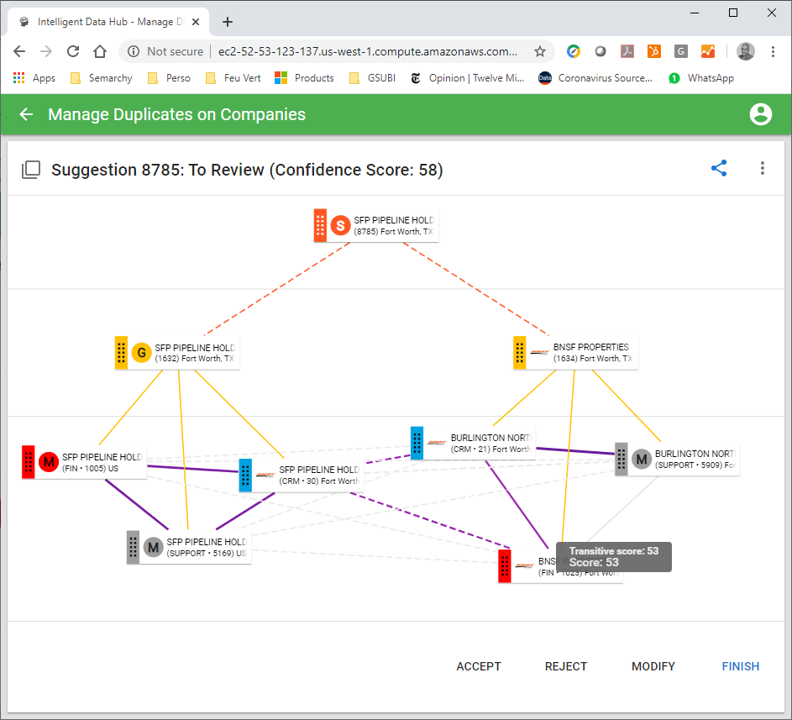Open the Feu Vert bookmarks folder

[x=233, y=78]
